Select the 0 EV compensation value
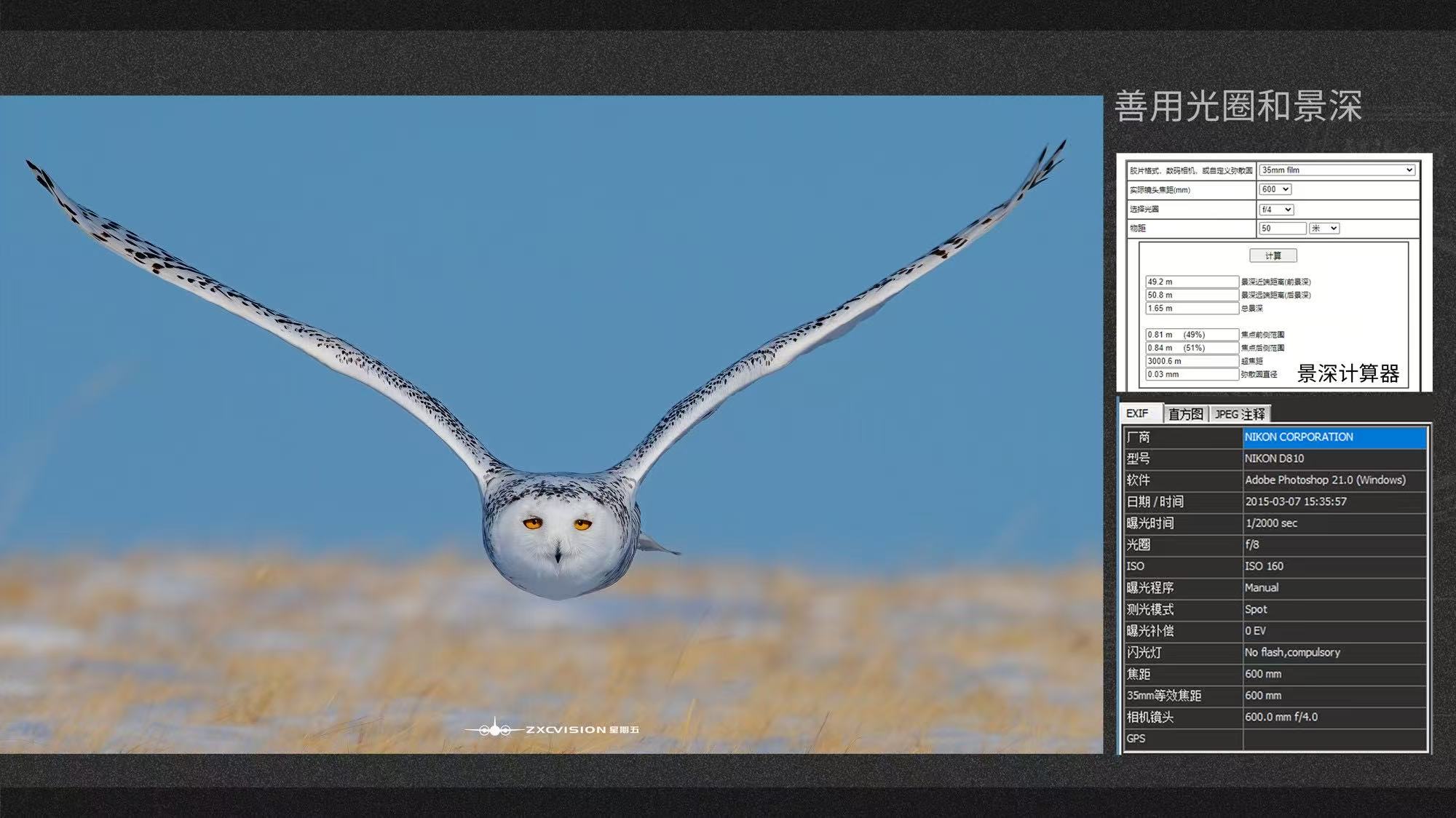This screenshot has height=818, width=1456. click(1334, 631)
